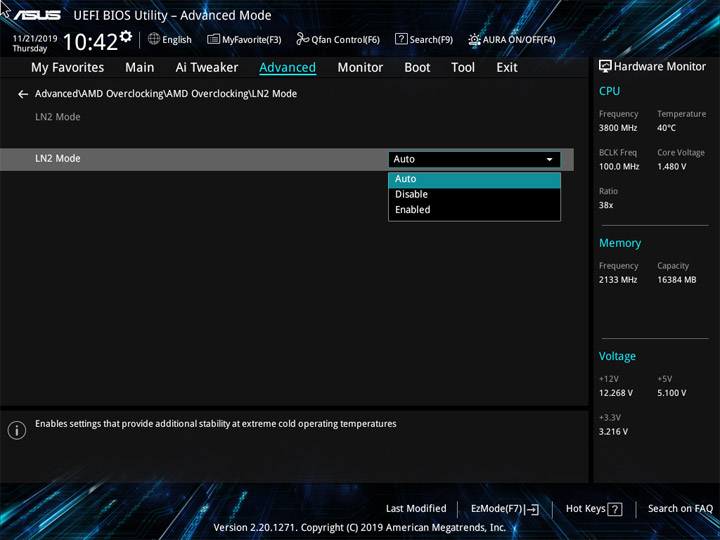The height and width of the screenshot is (540, 720).
Task: Switch to the Ai Tweaker tab
Action: [207, 68]
